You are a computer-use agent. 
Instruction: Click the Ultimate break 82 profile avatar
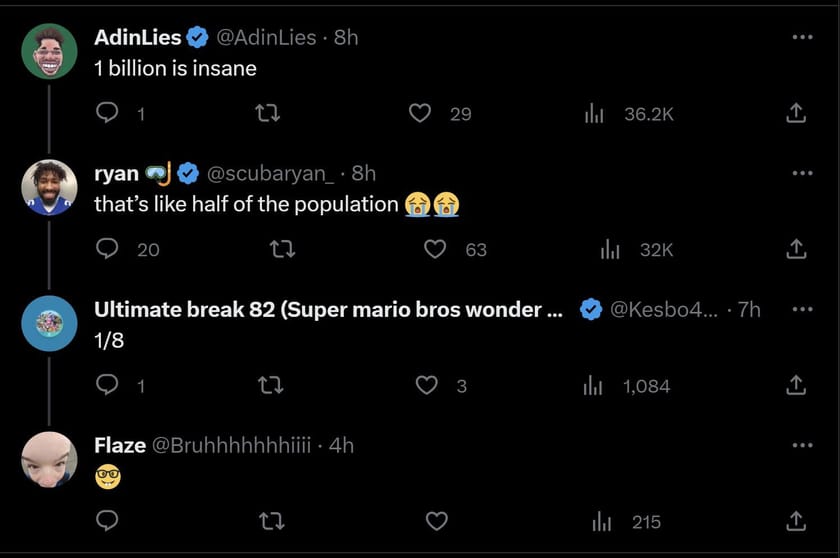pyautogui.click(x=49, y=323)
